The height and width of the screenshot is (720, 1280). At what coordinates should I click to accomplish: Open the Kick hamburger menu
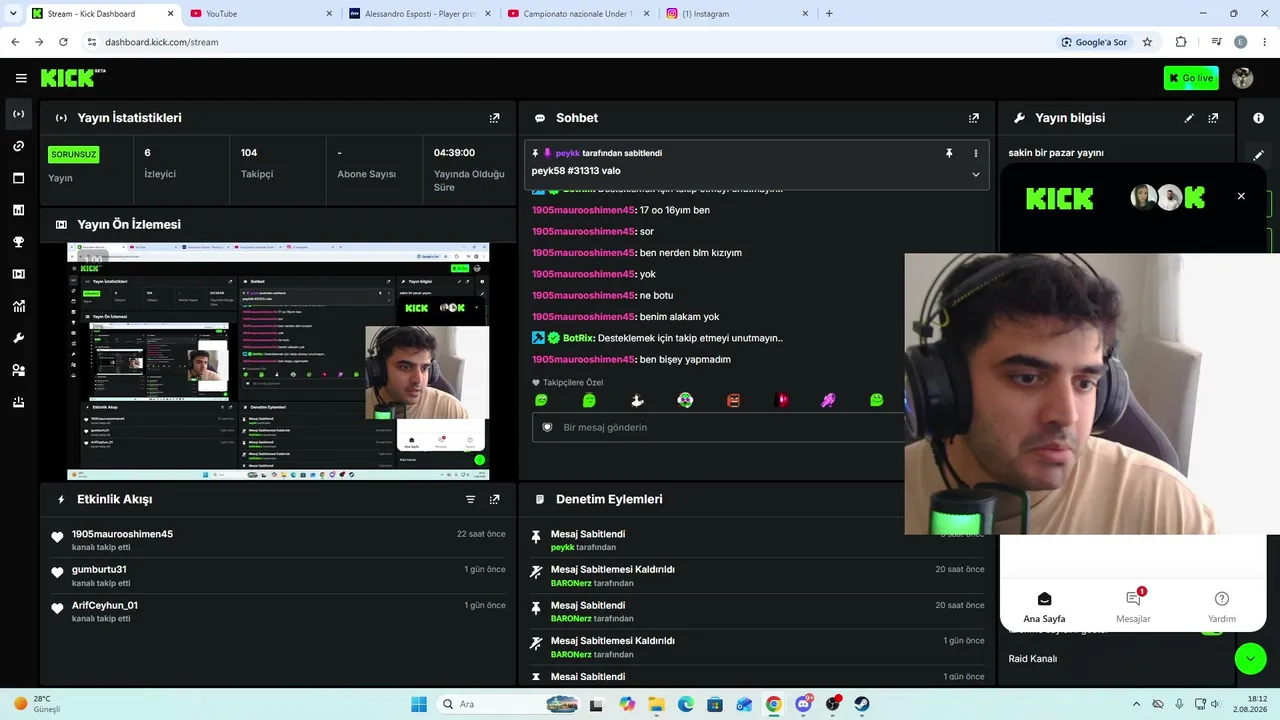click(x=21, y=78)
